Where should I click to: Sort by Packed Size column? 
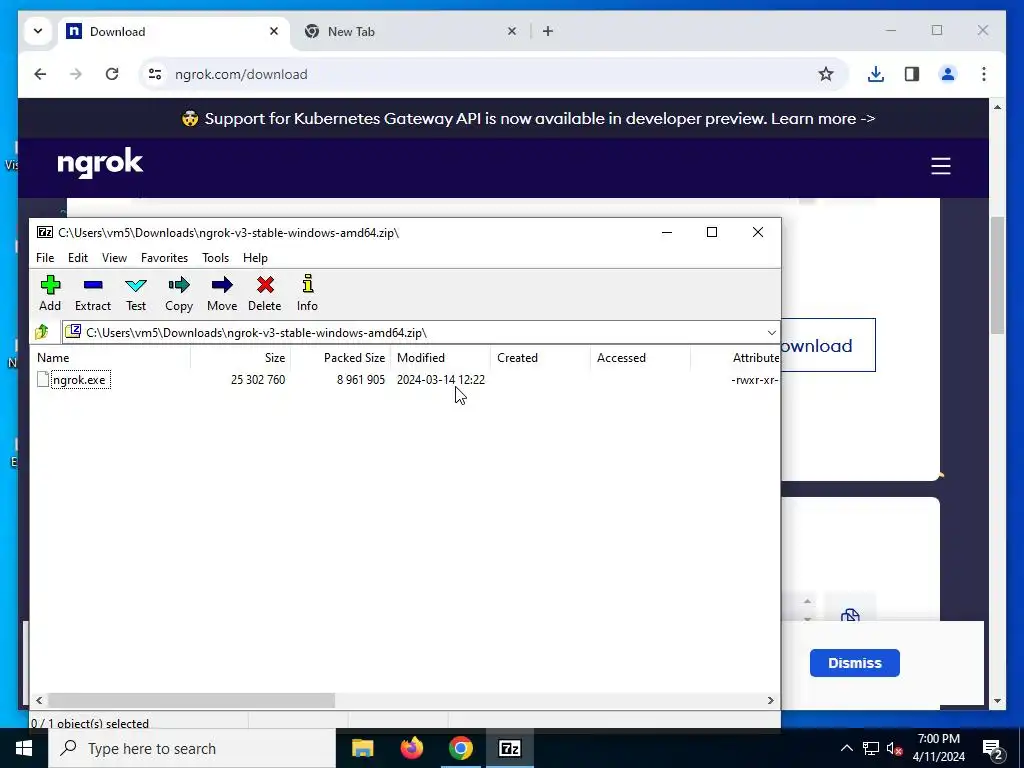[x=341, y=358]
